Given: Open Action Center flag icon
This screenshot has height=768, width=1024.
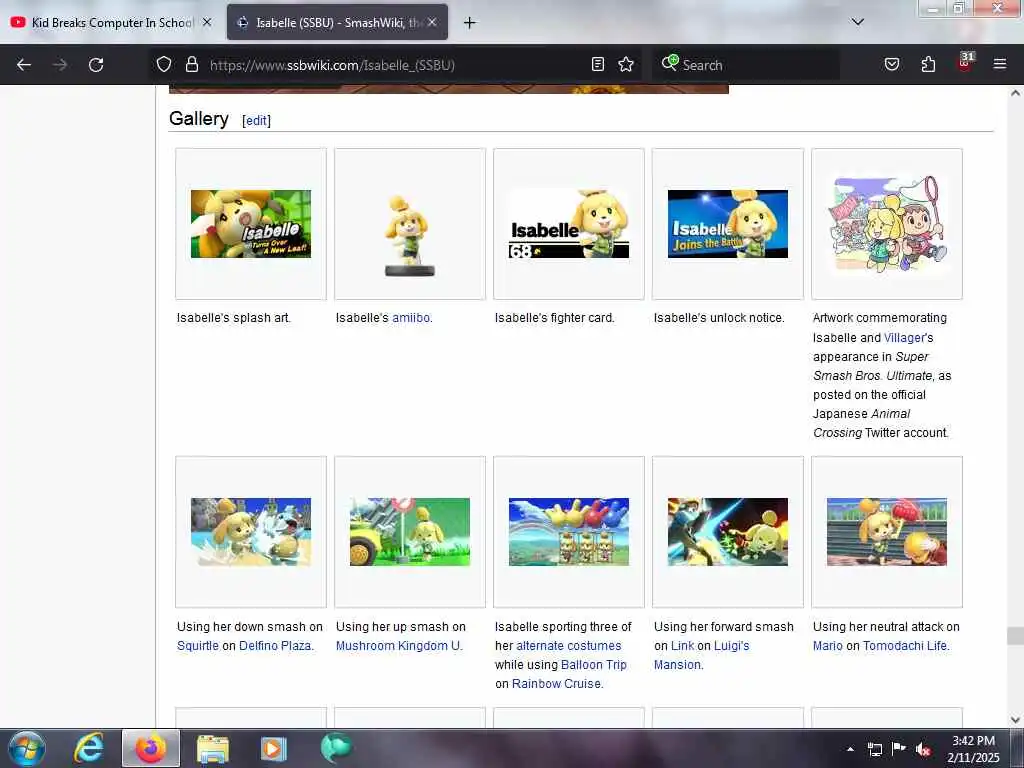Looking at the screenshot, I should pyautogui.click(x=899, y=749).
